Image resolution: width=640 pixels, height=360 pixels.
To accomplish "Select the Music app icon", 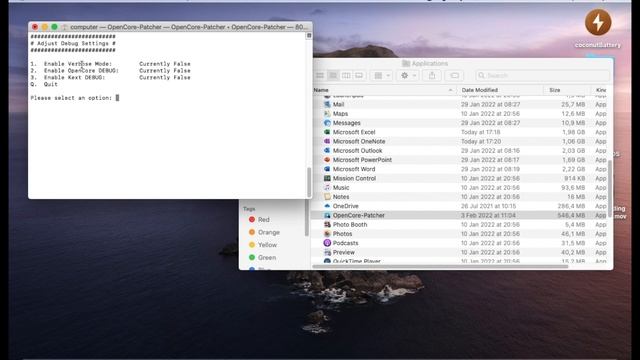I will (x=327, y=188).
